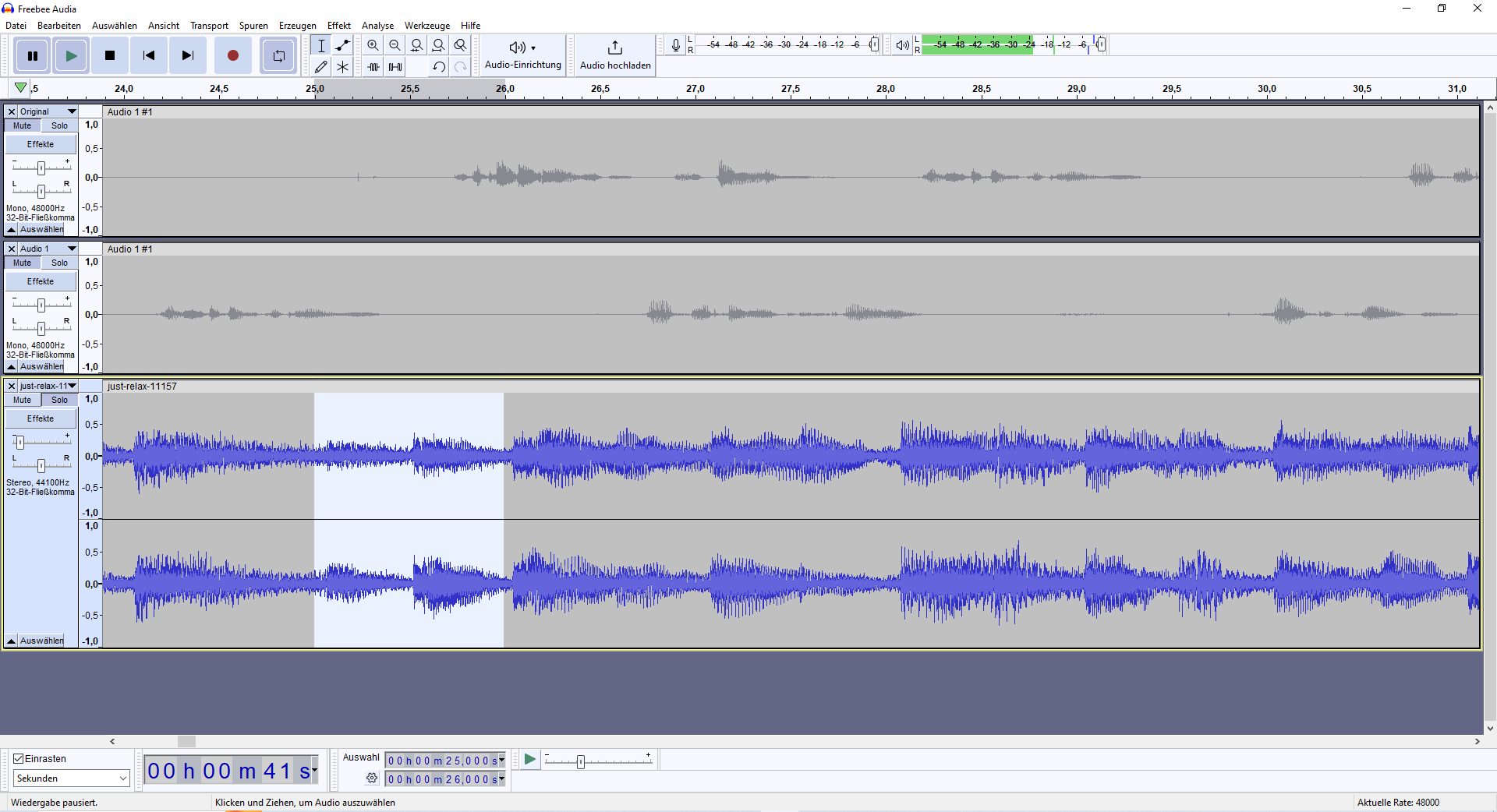Open the Werkzeuge menu

tap(426, 26)
